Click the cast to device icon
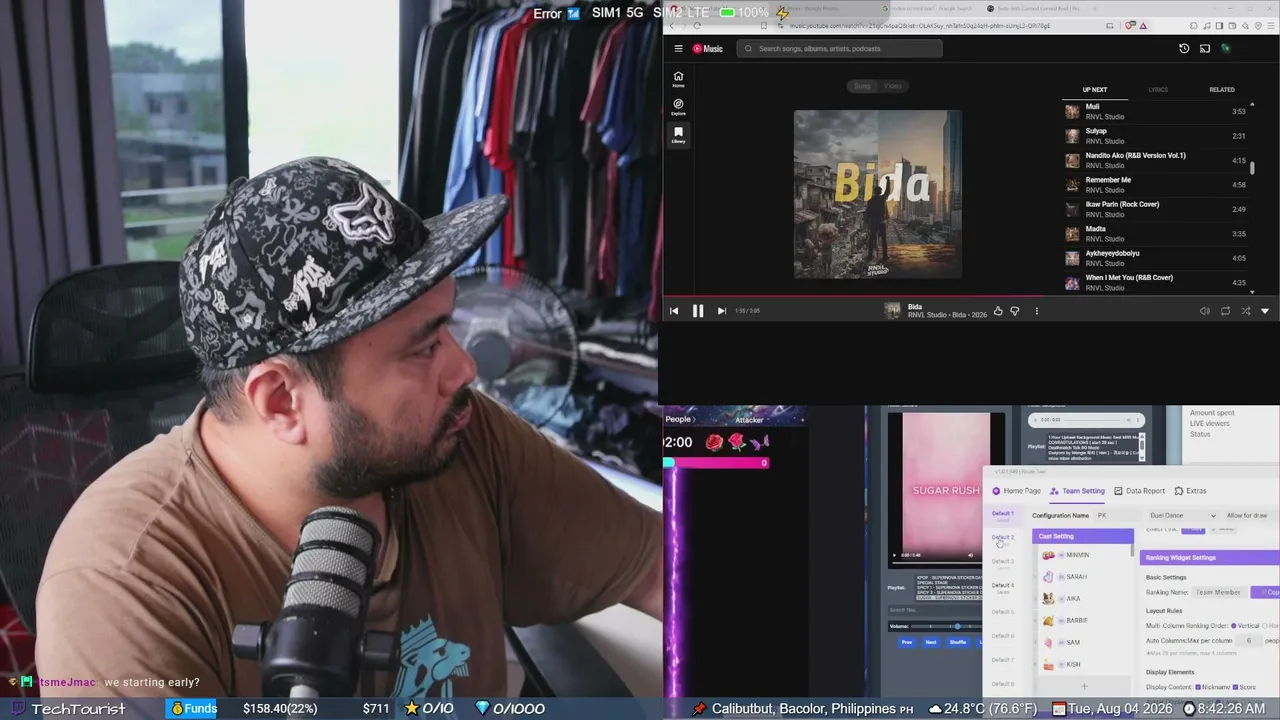 click(x=1205, y=48)
